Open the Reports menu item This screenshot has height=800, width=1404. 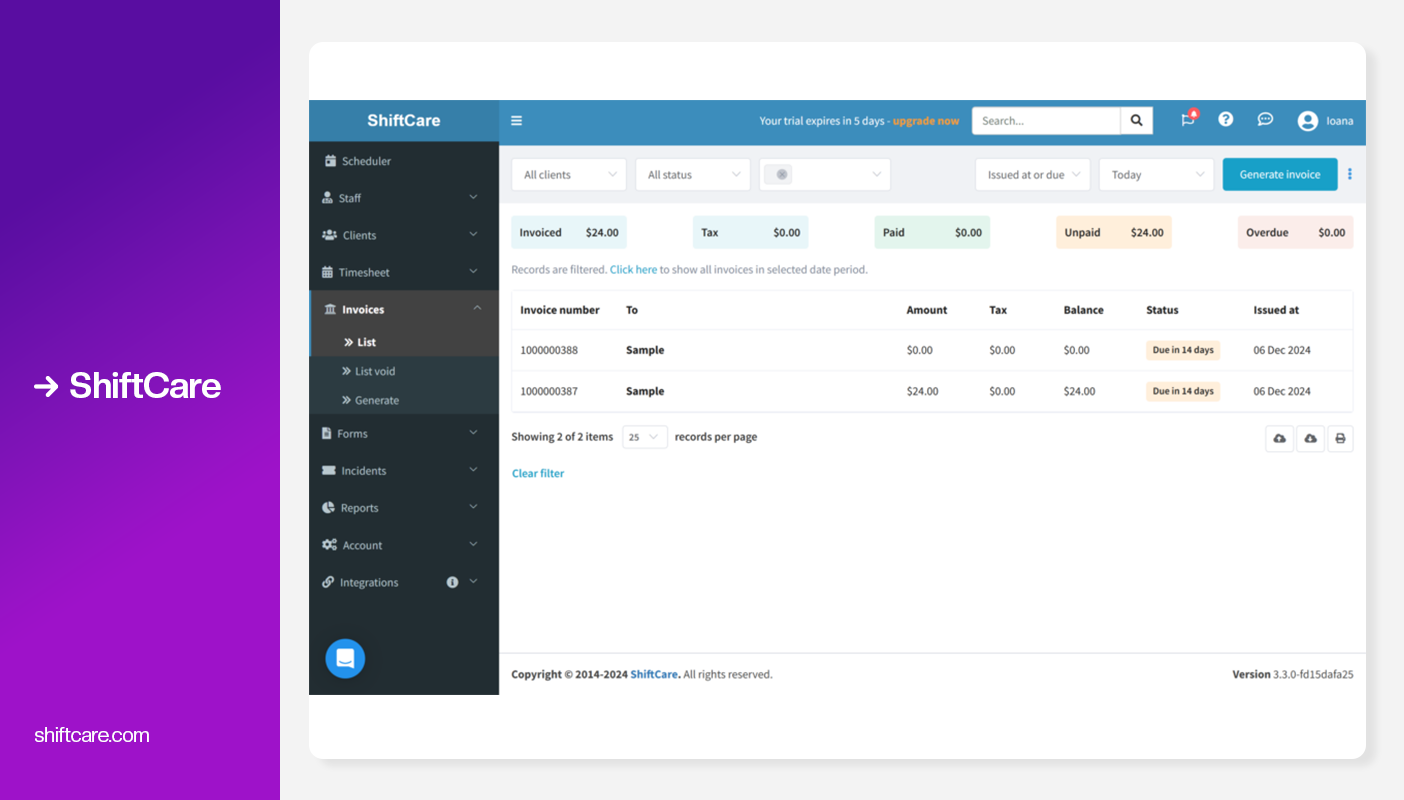coord(404,507)
